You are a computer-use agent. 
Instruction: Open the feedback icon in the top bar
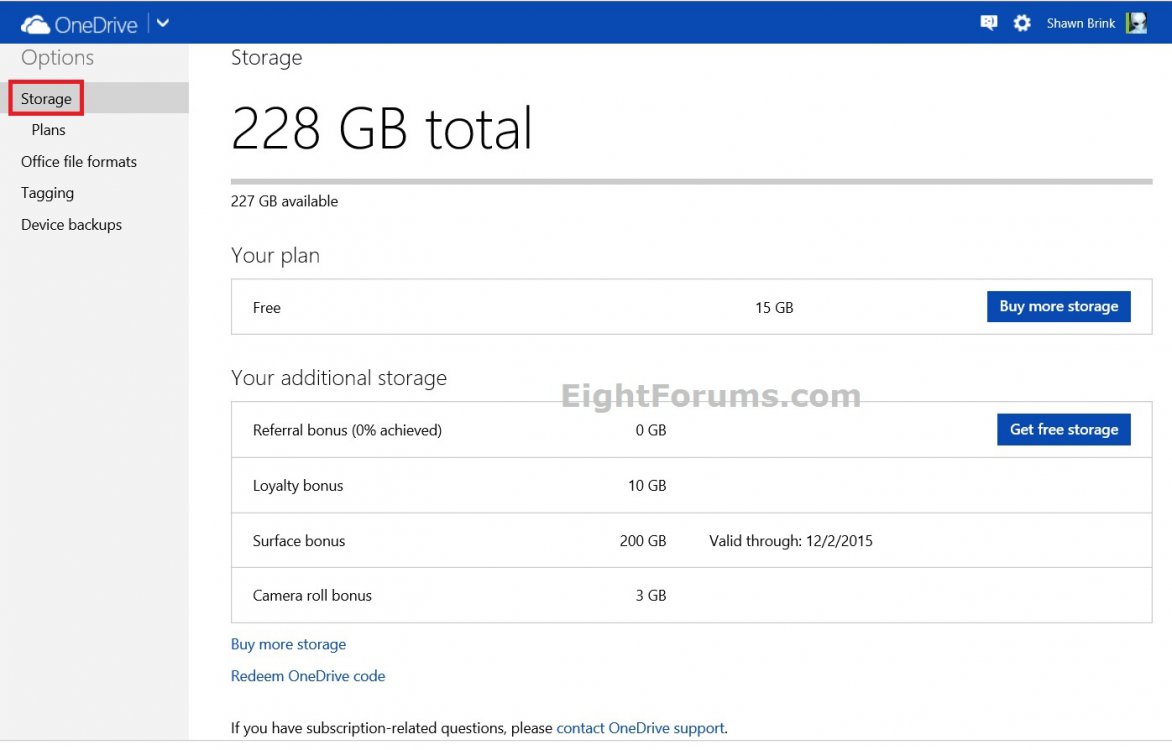point(988,22)
